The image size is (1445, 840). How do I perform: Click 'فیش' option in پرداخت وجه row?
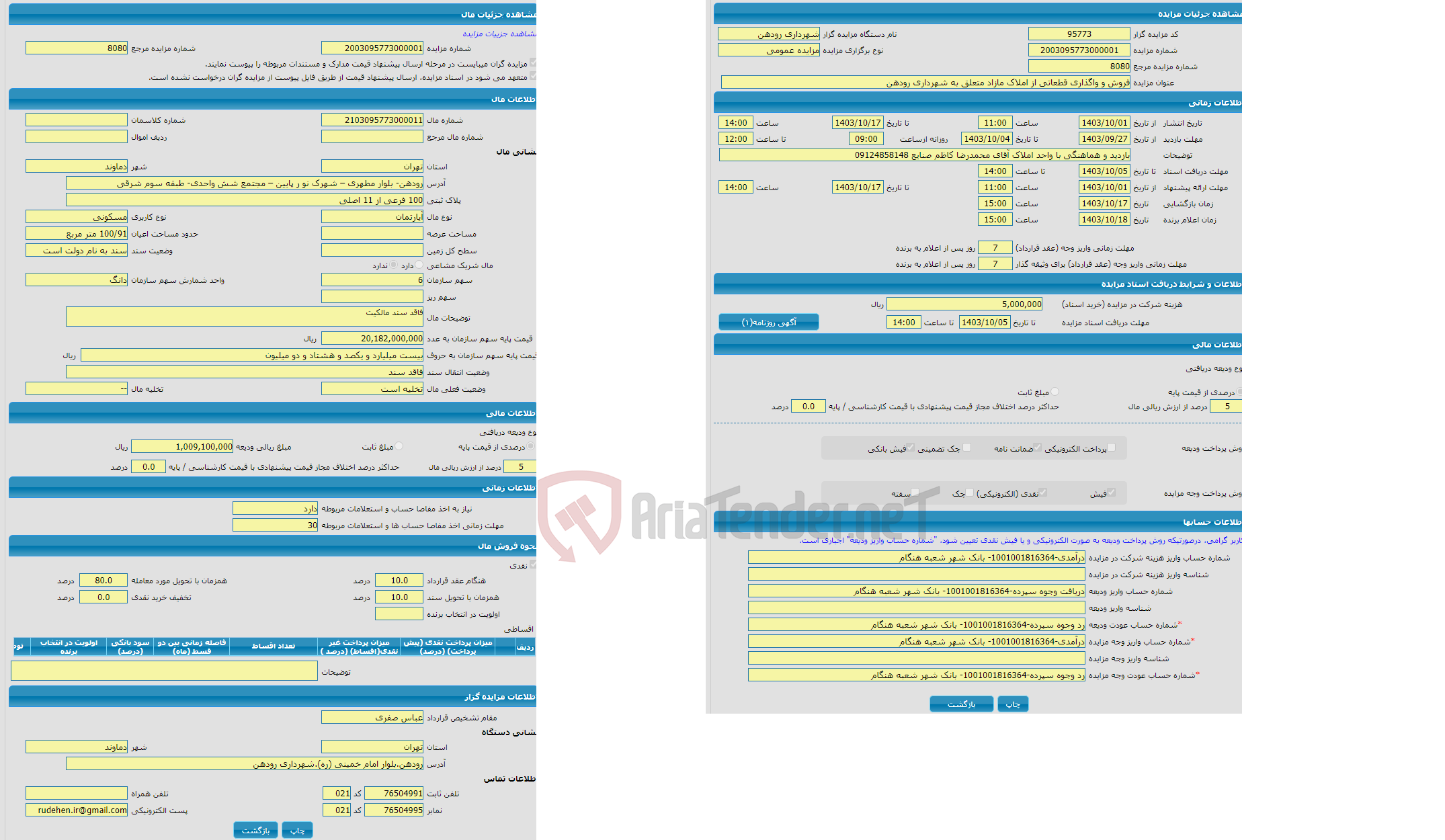click(x=1117, y=494)
